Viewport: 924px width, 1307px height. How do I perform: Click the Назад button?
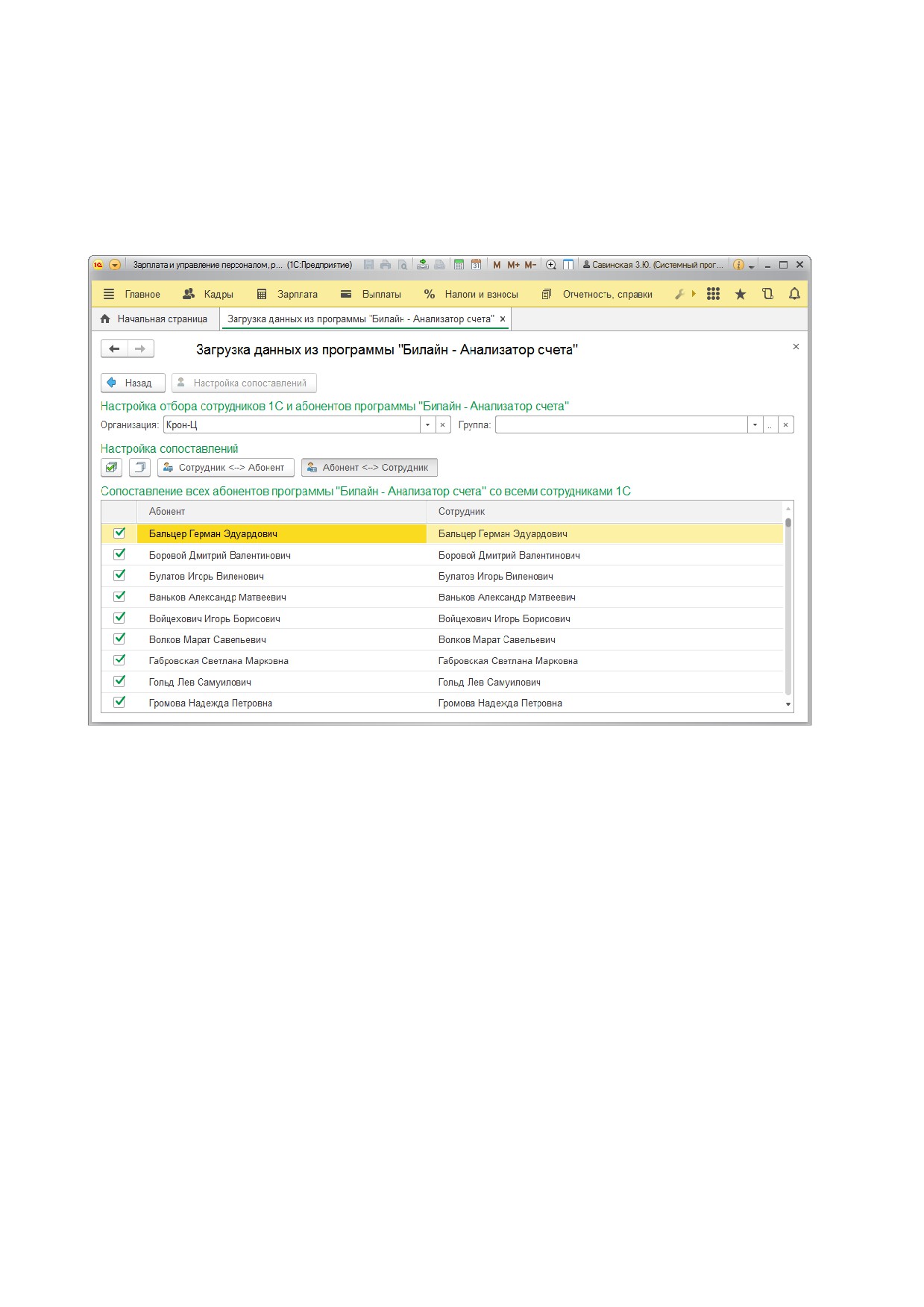133,383
